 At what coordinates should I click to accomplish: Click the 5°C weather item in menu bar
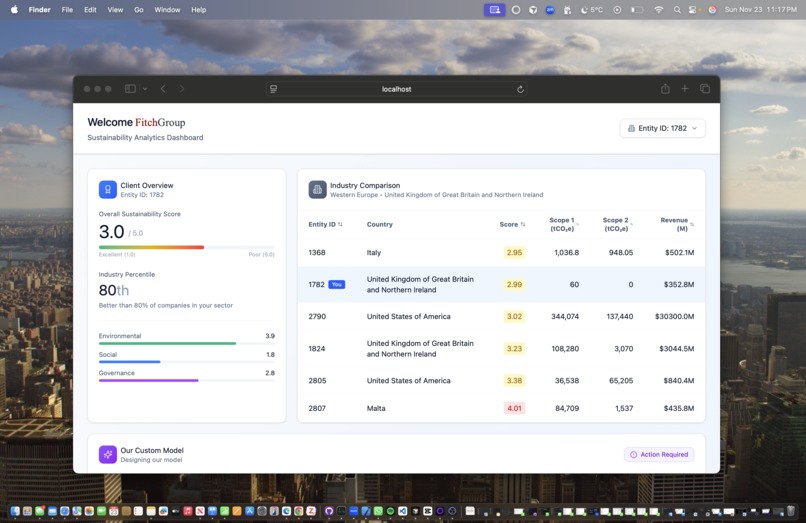(x=592, y=9)
